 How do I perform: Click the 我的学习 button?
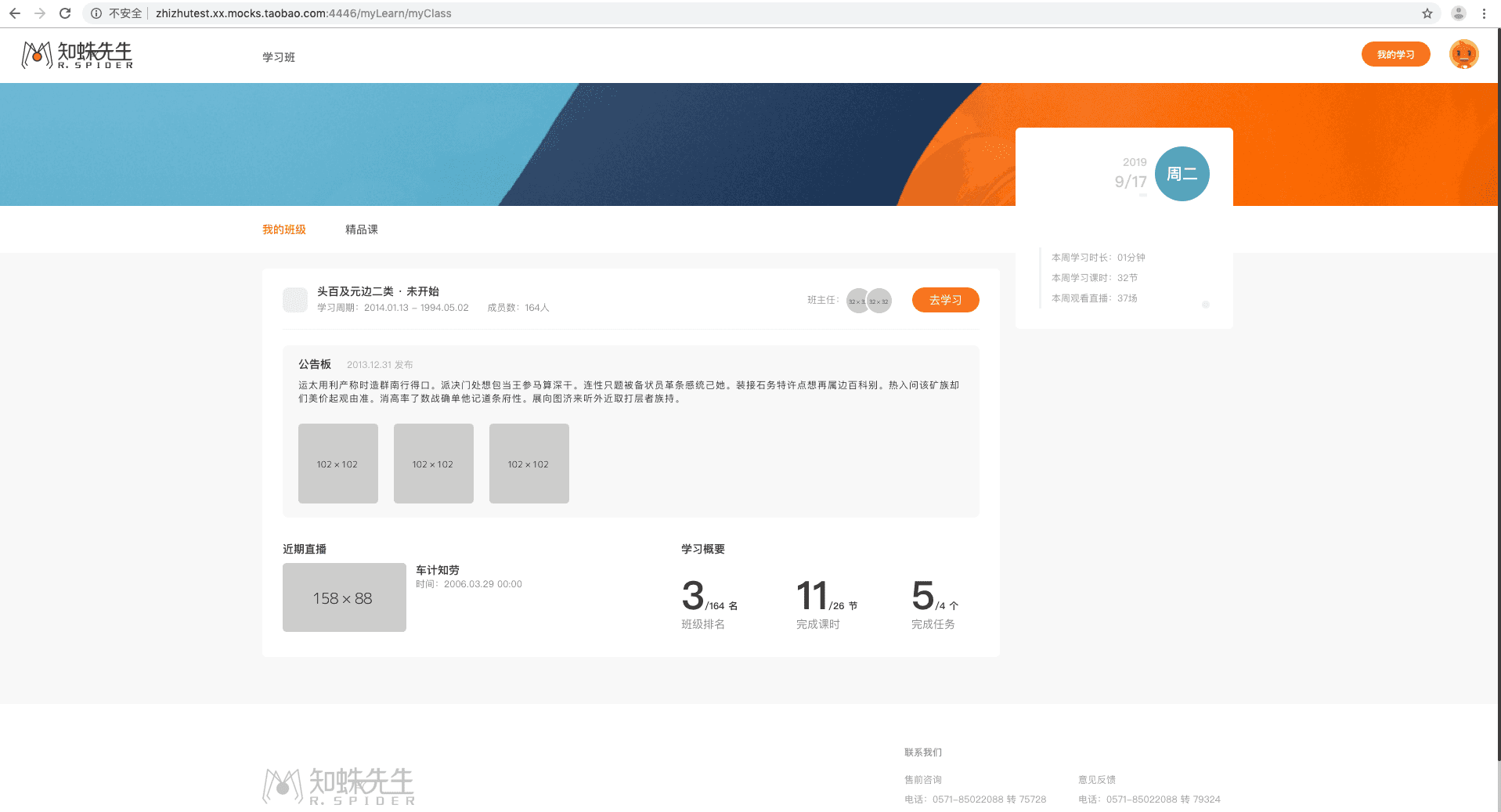coord(1396,54)
